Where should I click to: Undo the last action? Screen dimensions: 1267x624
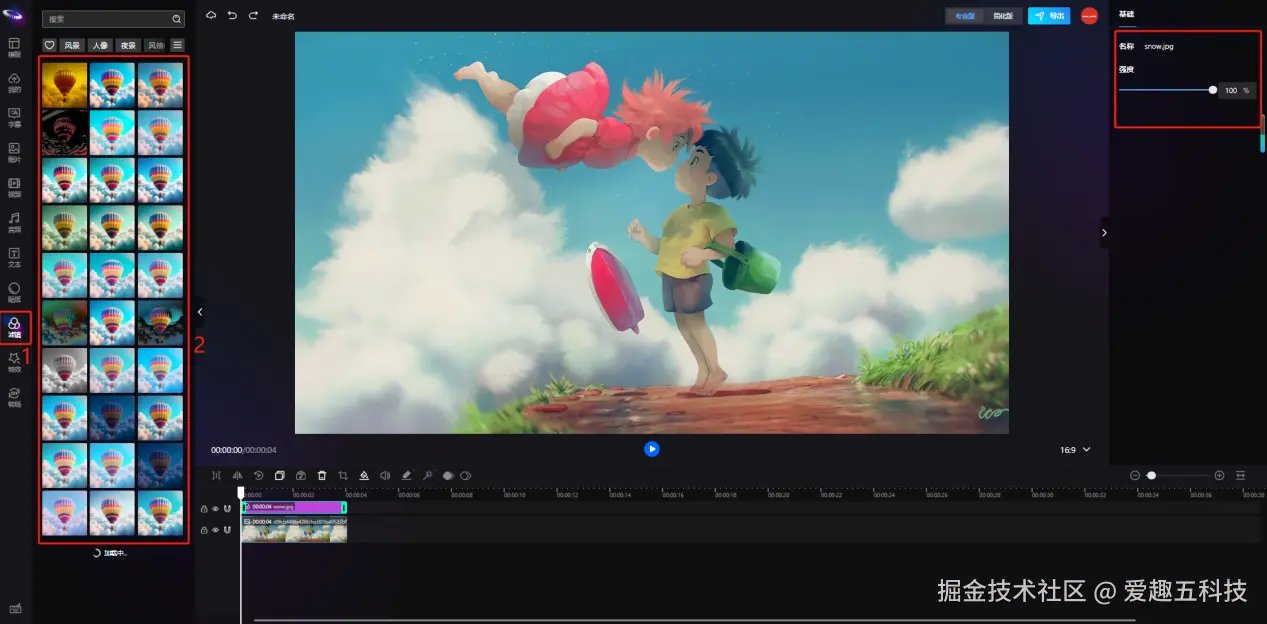click(232, 16)
